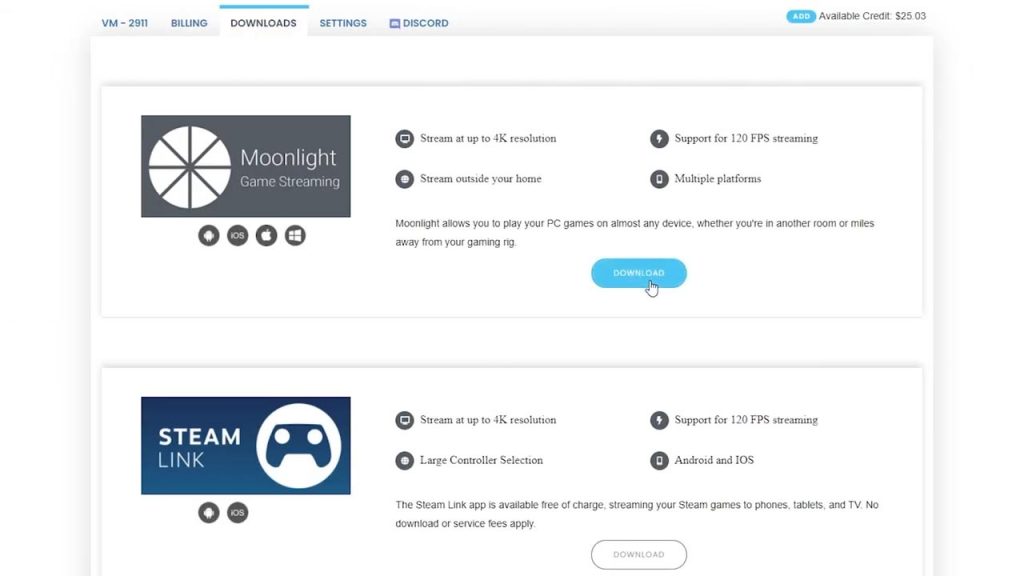Click the device icon beside Android and IOS
The image size is (1024, 576).
659,460
